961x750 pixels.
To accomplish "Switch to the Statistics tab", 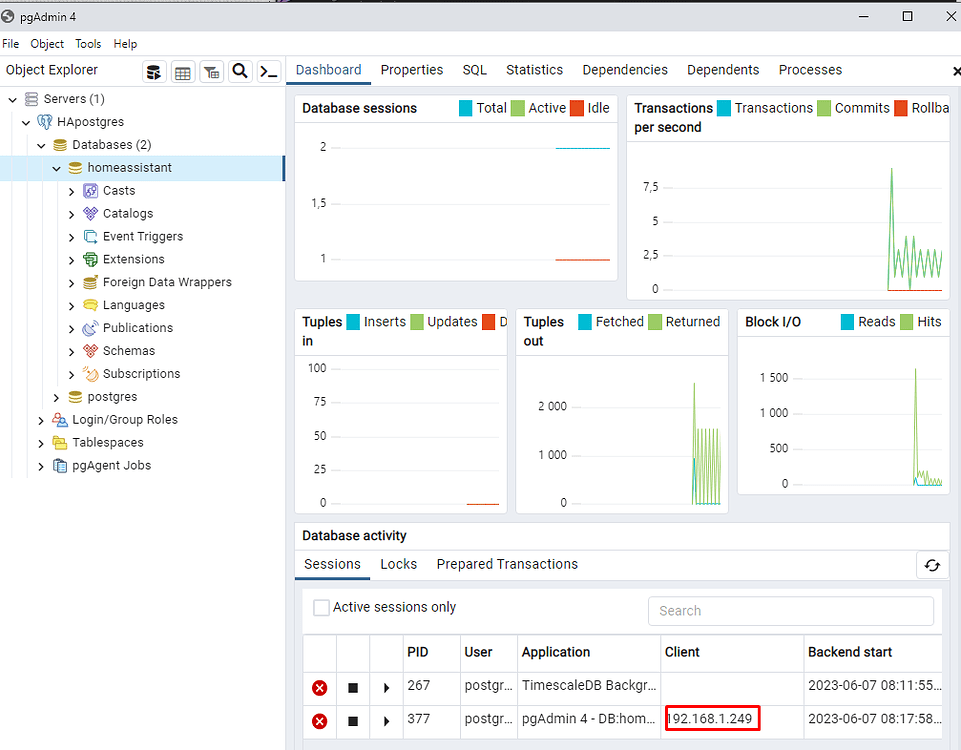I will point(534,70).
